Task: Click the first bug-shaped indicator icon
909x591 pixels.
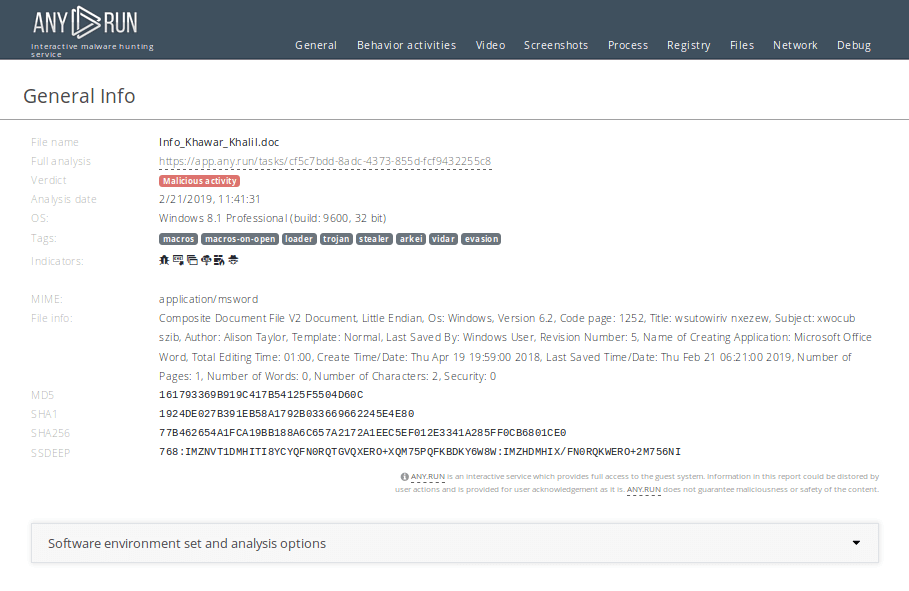Action: [x=164, y=260]
